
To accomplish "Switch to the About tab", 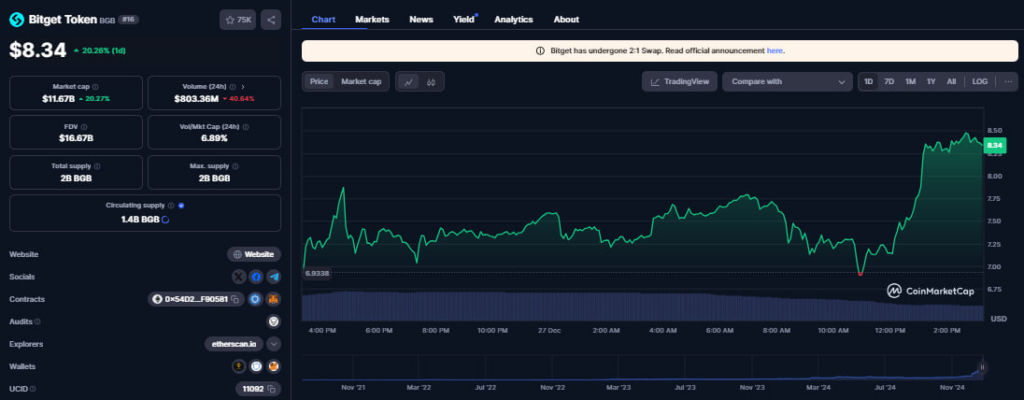I will click(566, 20).
